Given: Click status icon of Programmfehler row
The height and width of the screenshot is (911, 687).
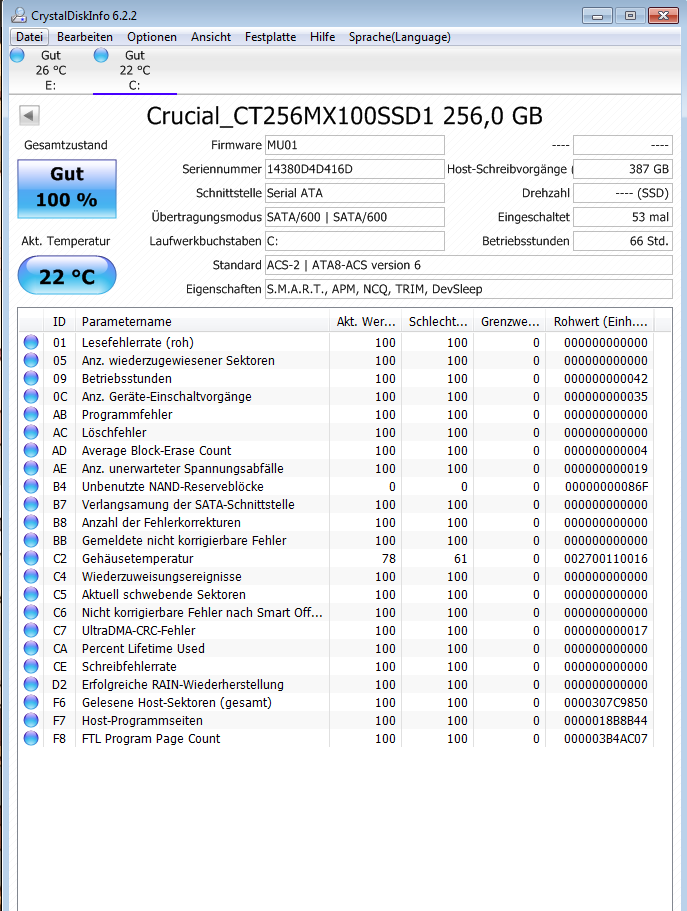Looking at the screenshot, I should click(x=31, y=414).
